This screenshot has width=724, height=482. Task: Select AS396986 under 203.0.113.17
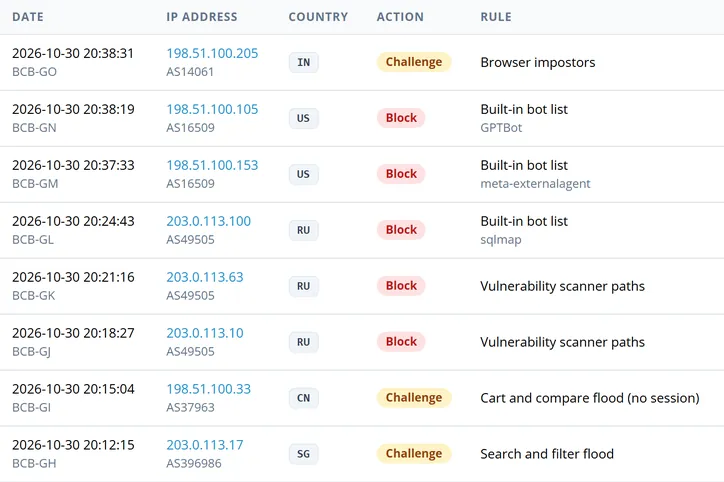(194, 464)
